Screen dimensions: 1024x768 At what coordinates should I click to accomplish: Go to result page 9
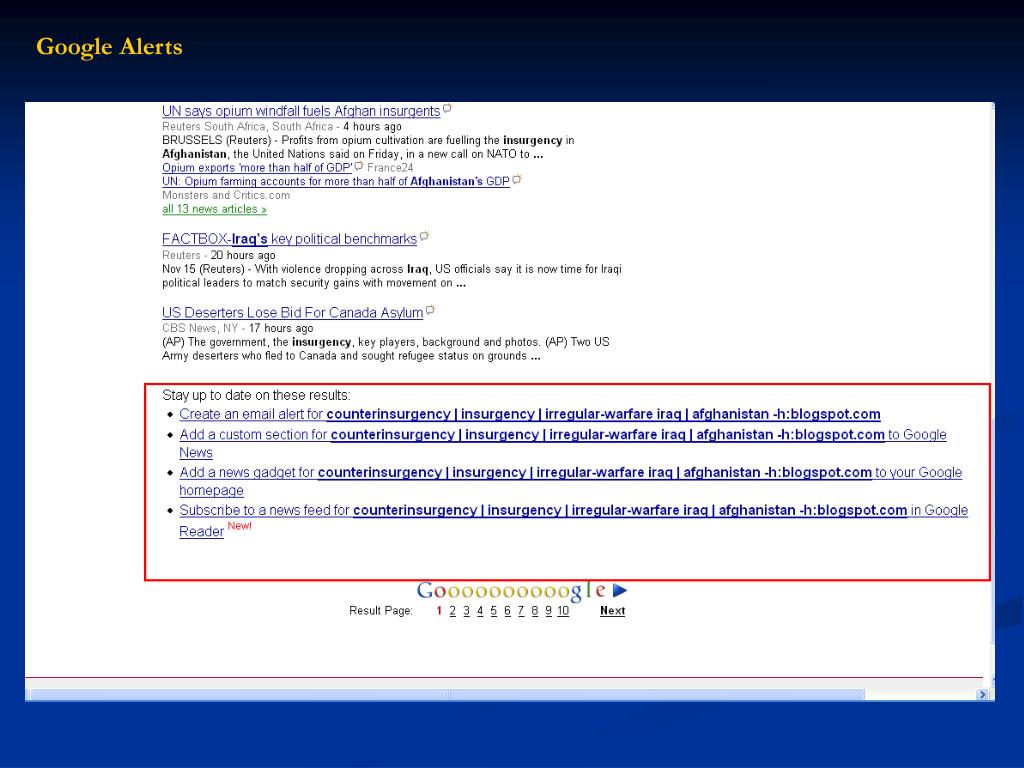[549, 611]
